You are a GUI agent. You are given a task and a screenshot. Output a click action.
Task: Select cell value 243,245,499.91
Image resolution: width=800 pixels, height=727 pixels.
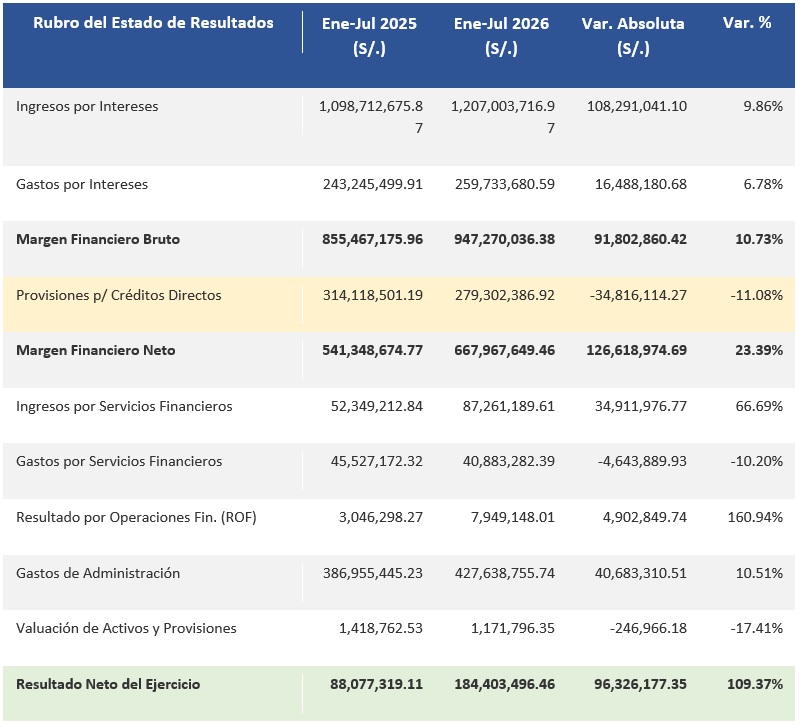(x=373, y=184)
